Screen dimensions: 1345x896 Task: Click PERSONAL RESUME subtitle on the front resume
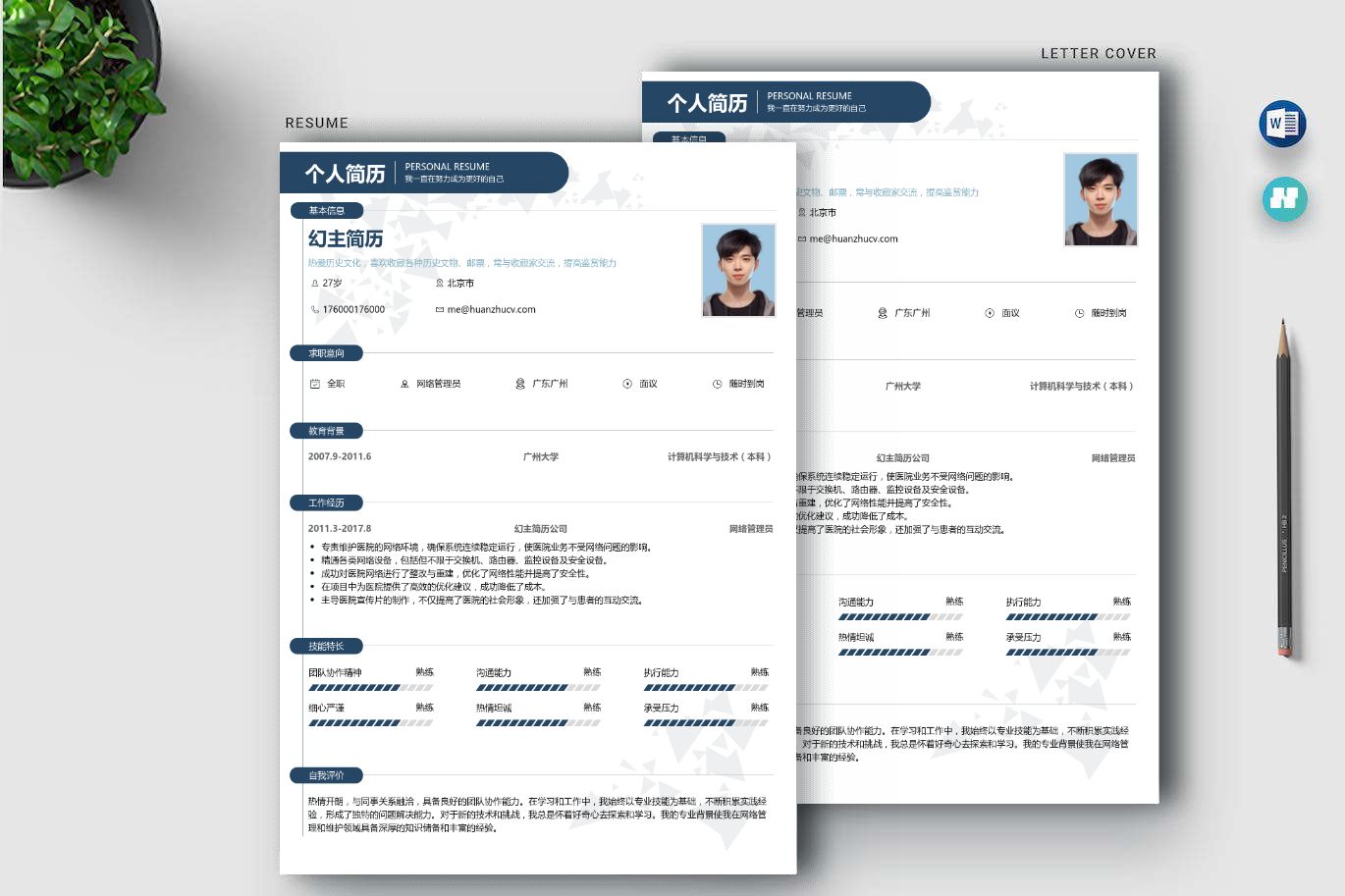(448, 167)
